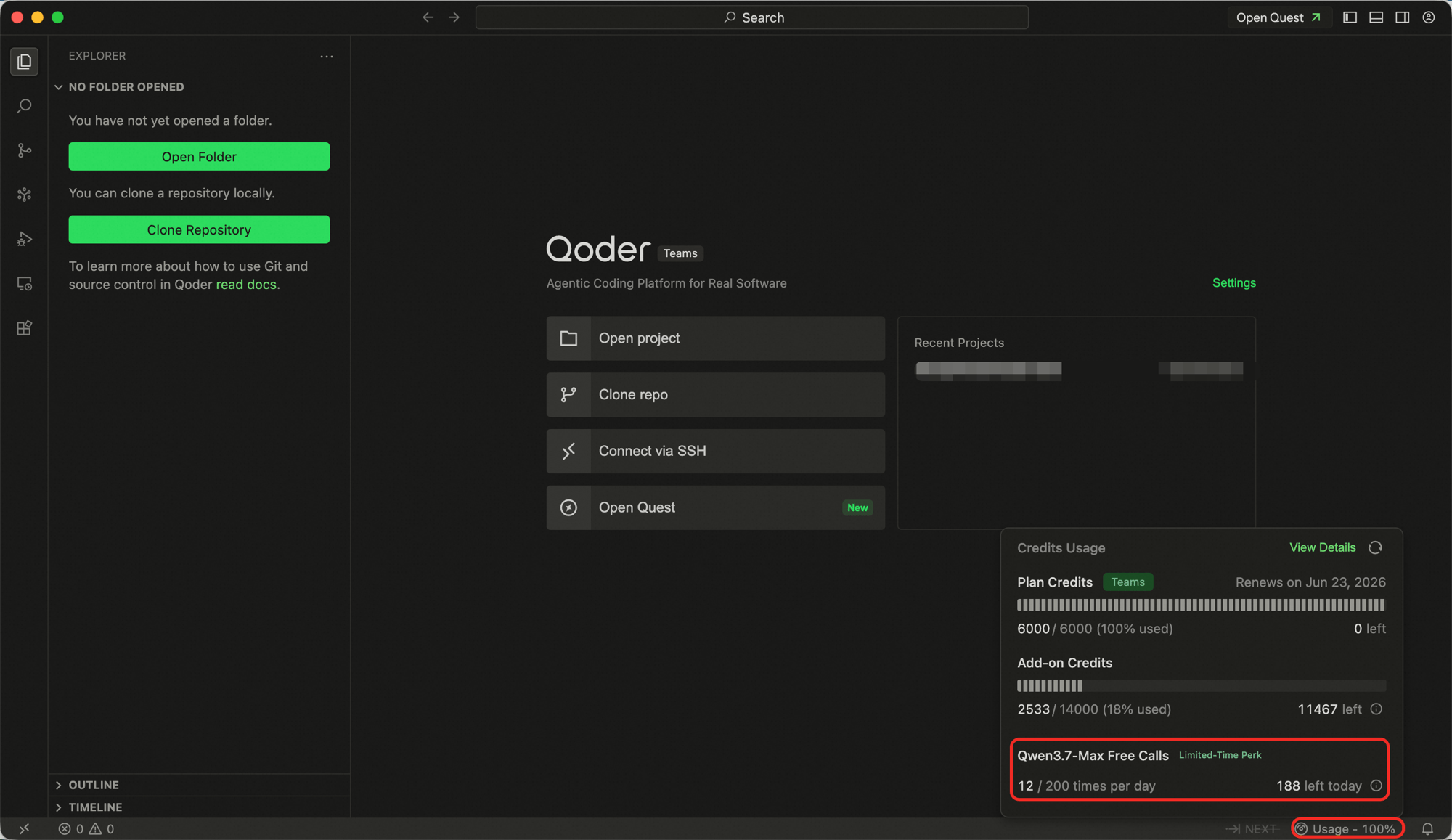The width and height of the screenshot is (1452, 840).
Task: Open the Settings link on welcome page
Action: click(x=1233, y=282)
